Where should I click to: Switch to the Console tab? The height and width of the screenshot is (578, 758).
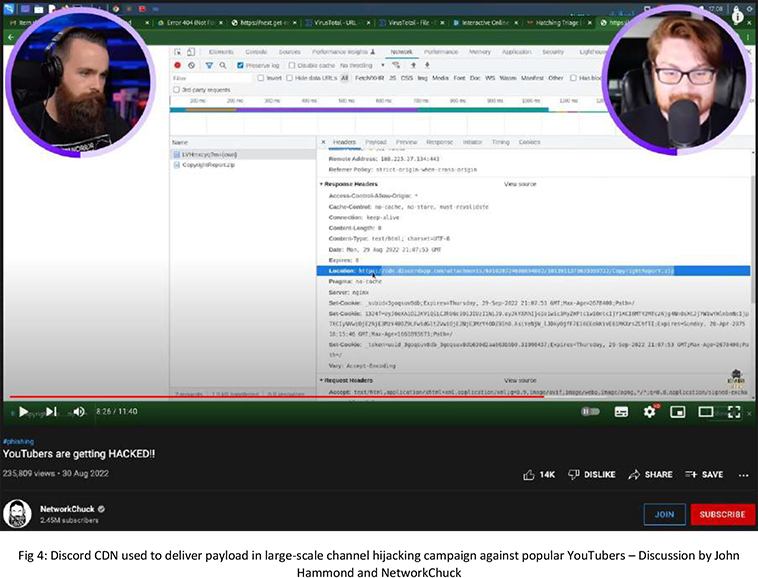(x=256, y=52)
